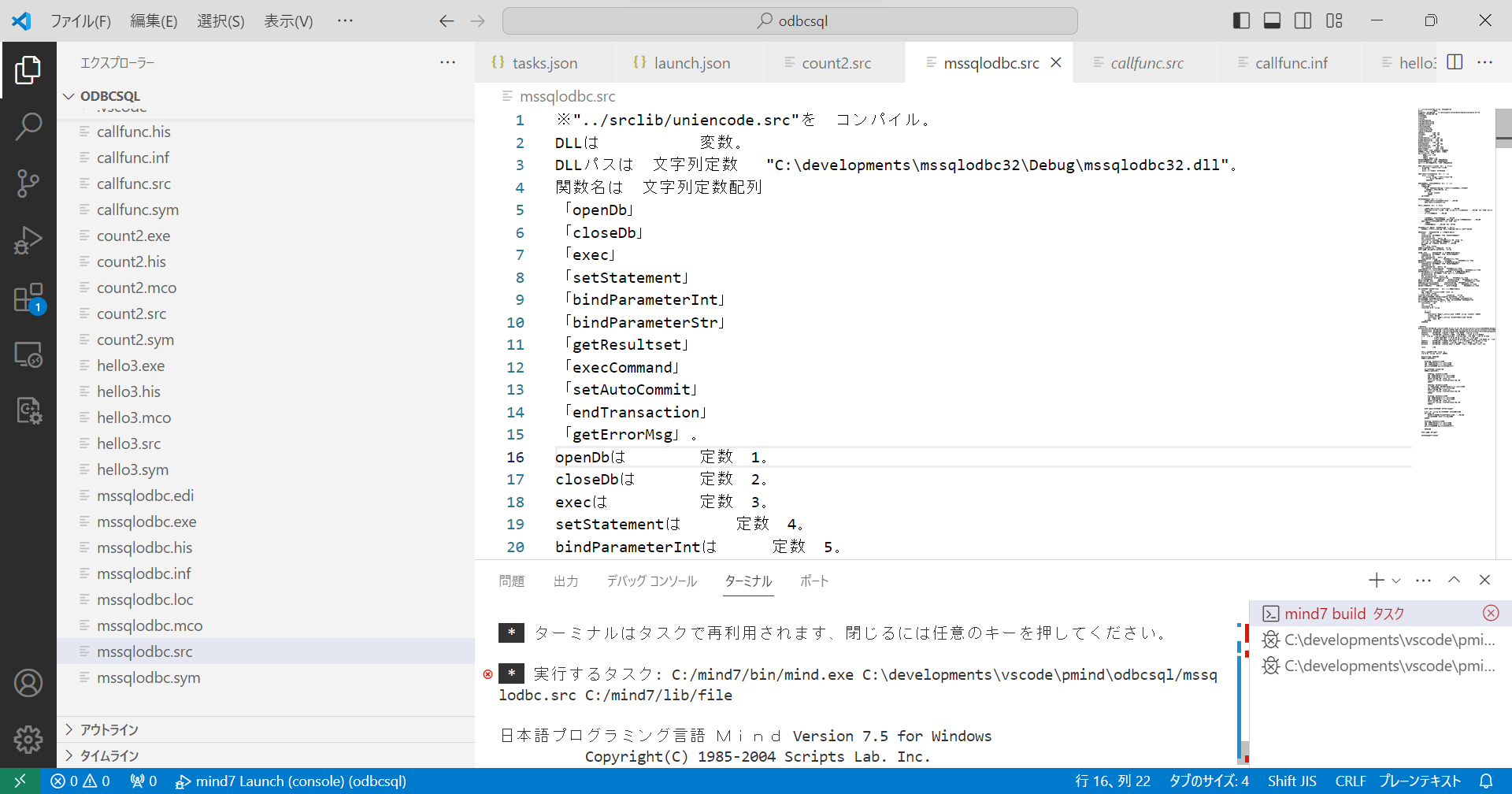
Task: Click the odbcsql command center search box
Action: [790, 21]
